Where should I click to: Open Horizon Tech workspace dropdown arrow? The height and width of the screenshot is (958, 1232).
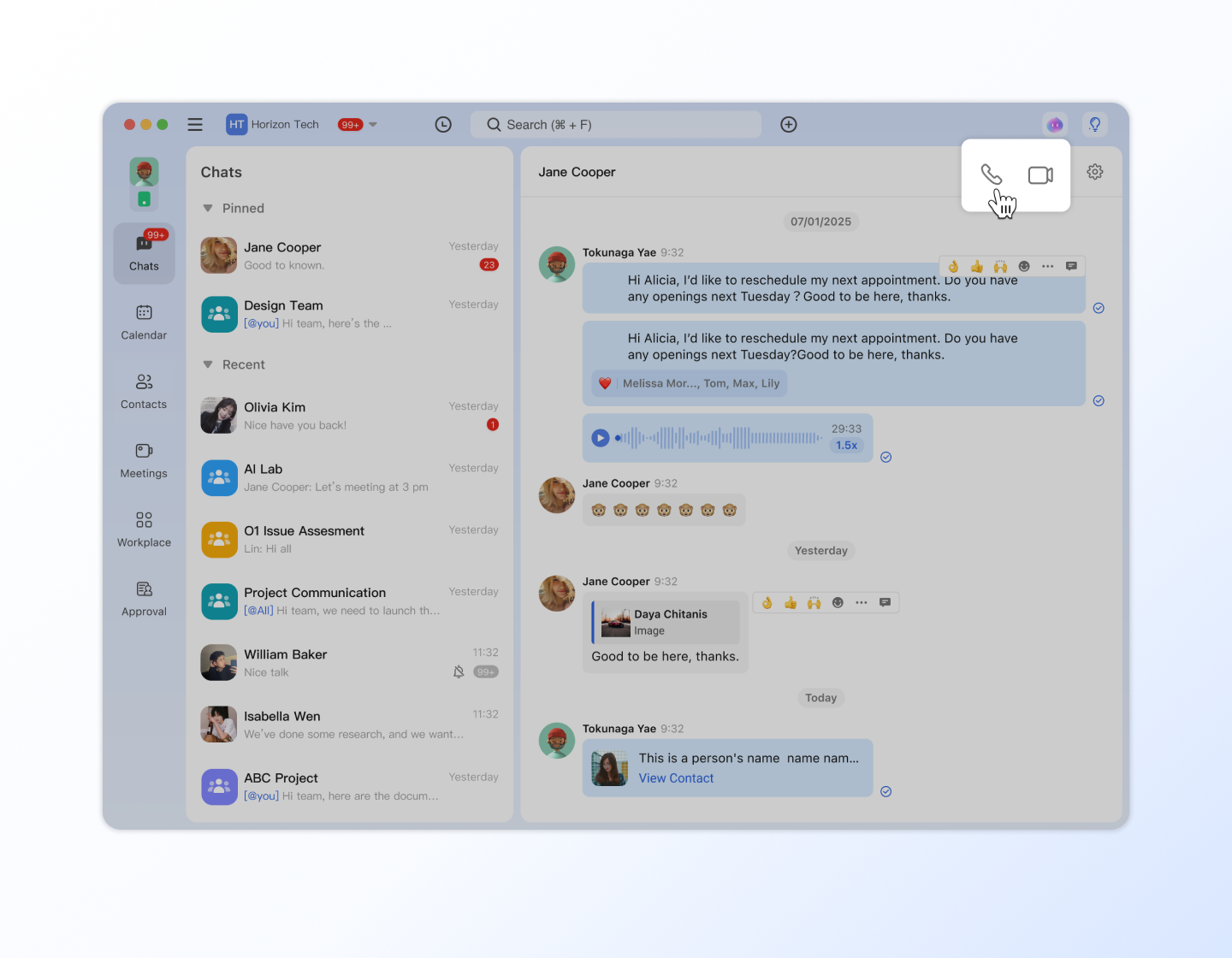[373, 125]
